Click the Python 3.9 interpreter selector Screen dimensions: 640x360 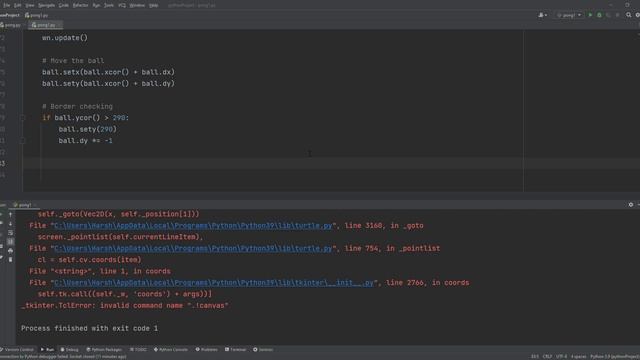(x=615, y=357)
